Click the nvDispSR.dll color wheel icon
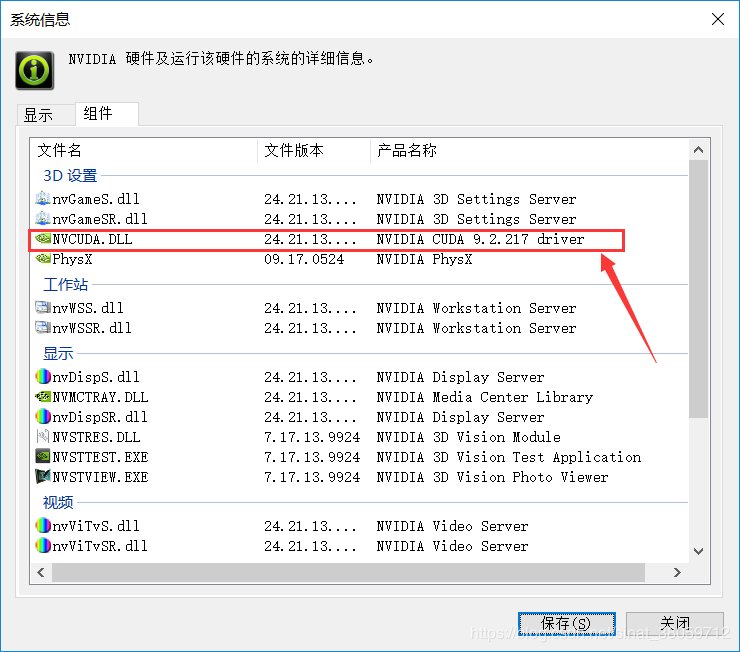Viewport: 740px width, 652px height. coord(43,417)
